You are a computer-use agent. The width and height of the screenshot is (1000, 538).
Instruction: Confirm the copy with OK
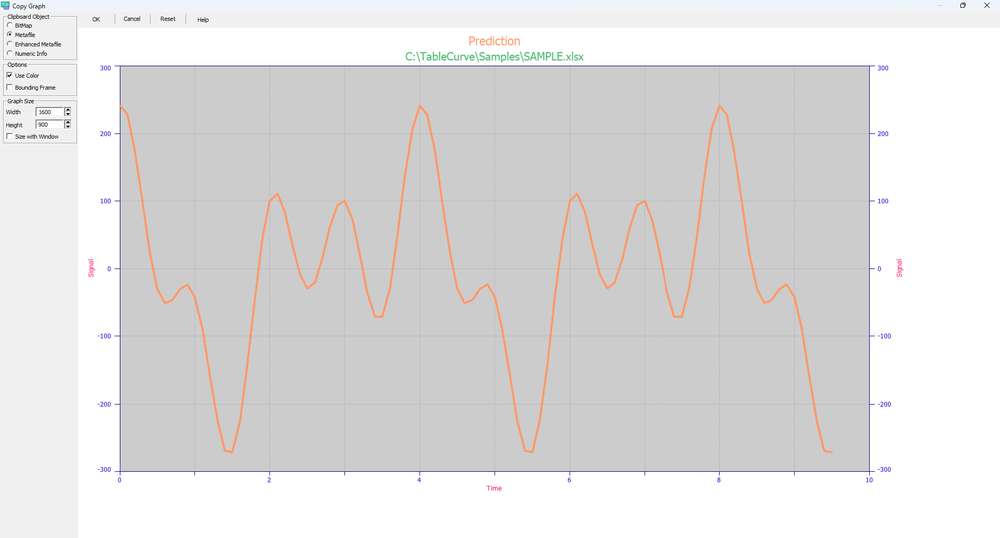(x=96, y=19)
